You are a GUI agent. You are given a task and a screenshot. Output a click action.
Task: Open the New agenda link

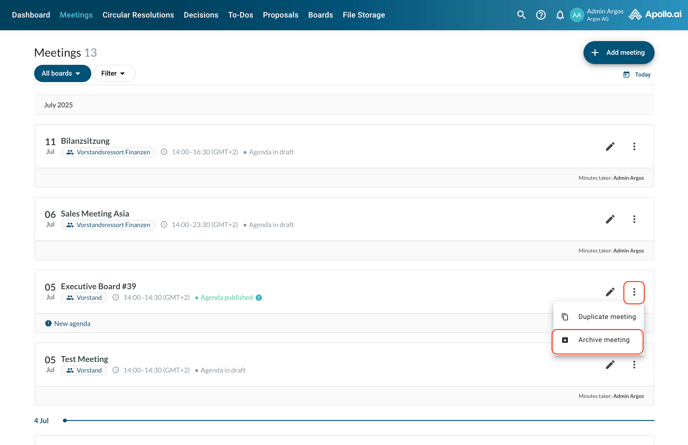pyautogui.click(x=68, y=324)
